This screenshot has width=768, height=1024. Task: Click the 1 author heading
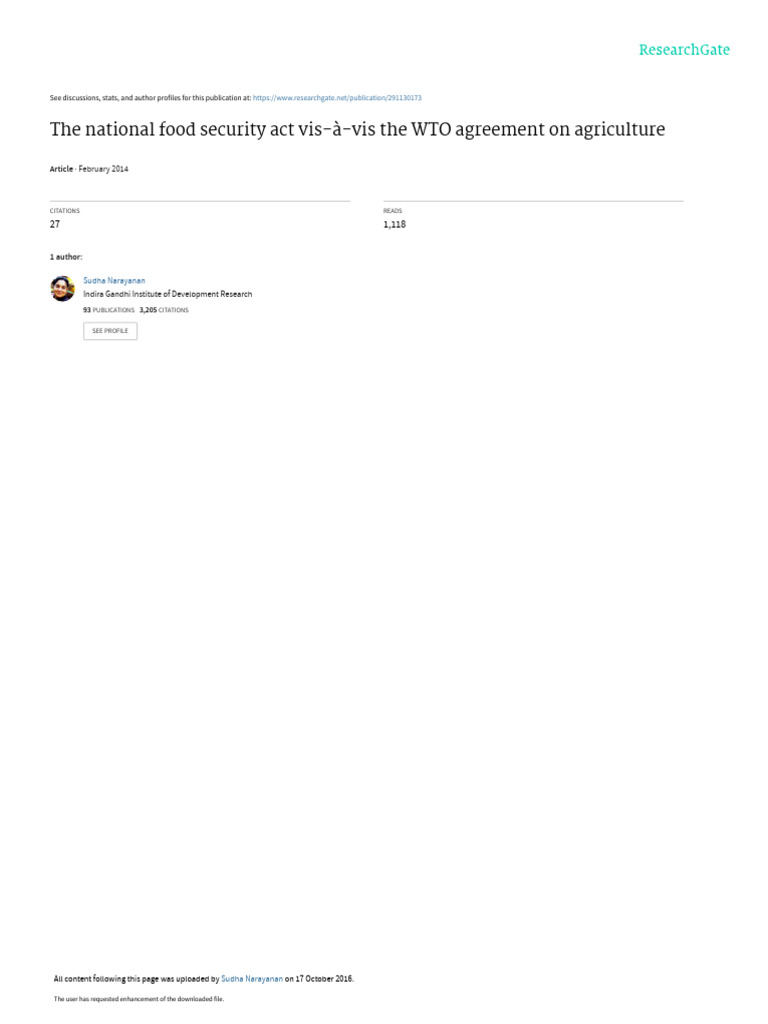point(66,257)
